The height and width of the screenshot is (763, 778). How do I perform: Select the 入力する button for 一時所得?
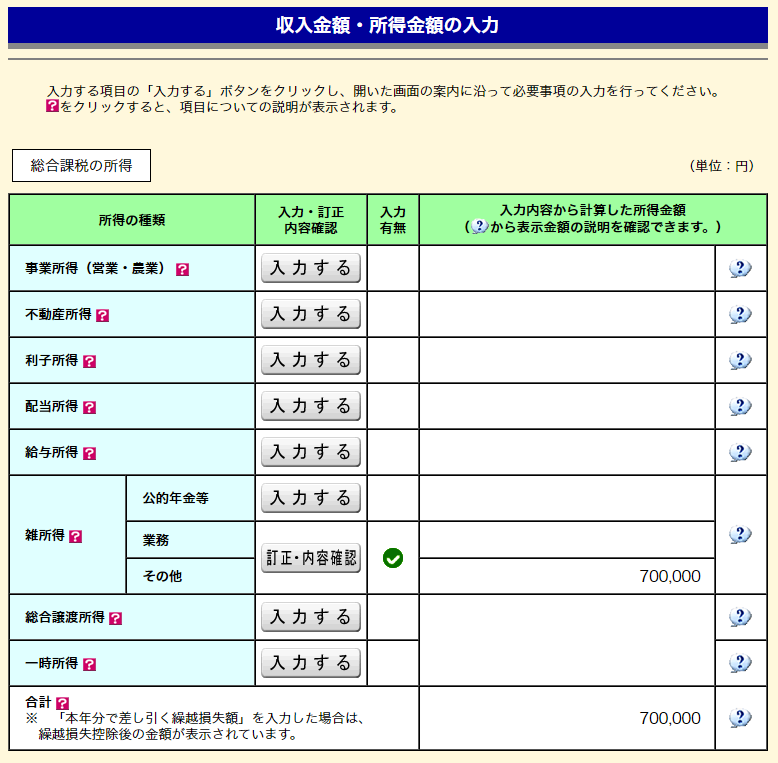tap(311, 663)
